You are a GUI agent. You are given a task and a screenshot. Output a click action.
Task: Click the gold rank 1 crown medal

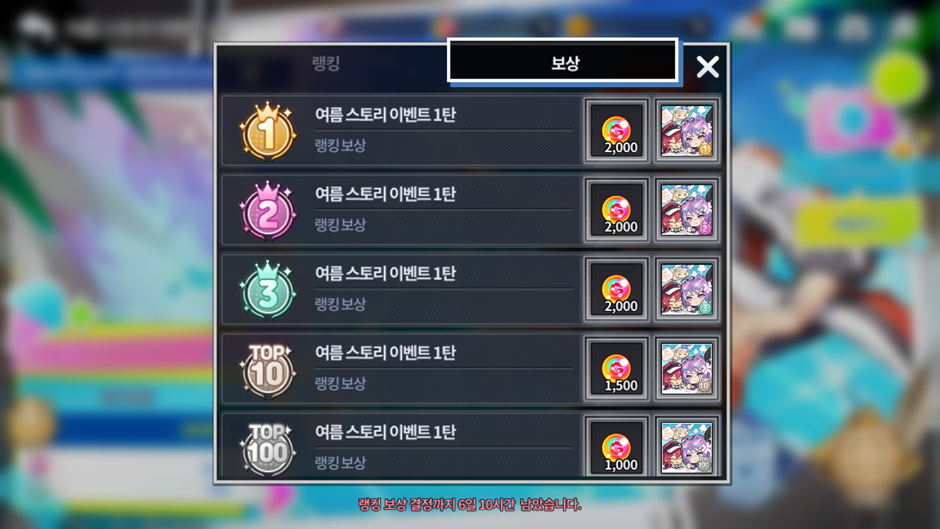(x=268, y=131)
